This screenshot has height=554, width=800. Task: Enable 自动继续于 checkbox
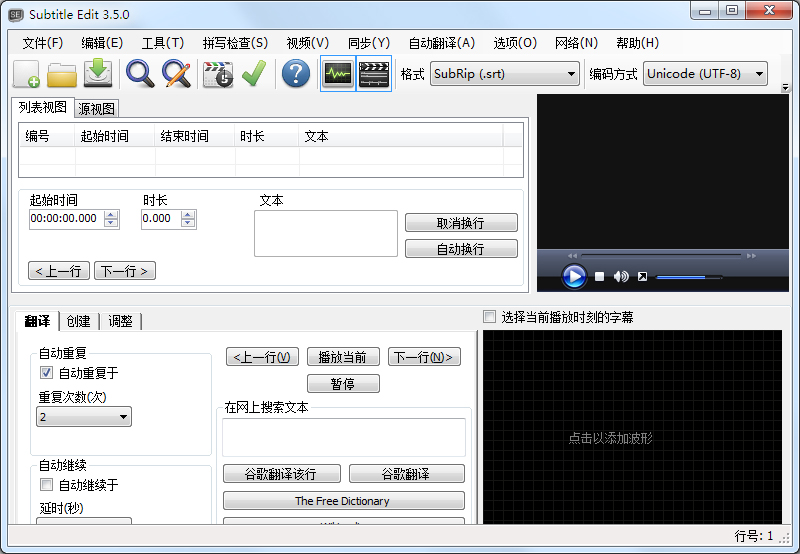[x=46, y=485]
